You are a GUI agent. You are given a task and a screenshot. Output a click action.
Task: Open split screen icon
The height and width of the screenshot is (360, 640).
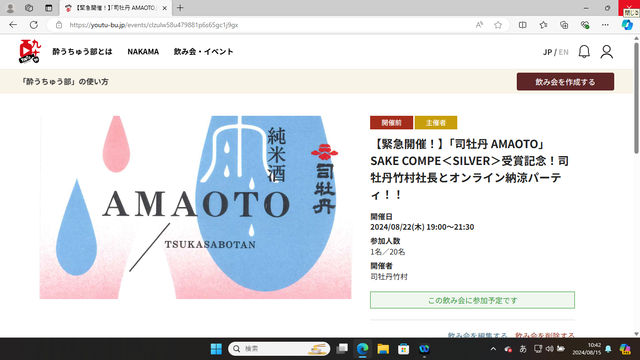(x=522, y=25)
